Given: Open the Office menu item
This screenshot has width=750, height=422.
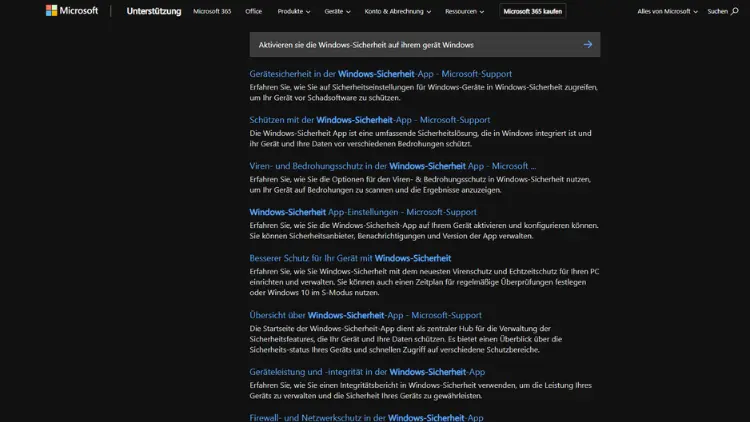Looking at the screenshot, I should 254,11.
